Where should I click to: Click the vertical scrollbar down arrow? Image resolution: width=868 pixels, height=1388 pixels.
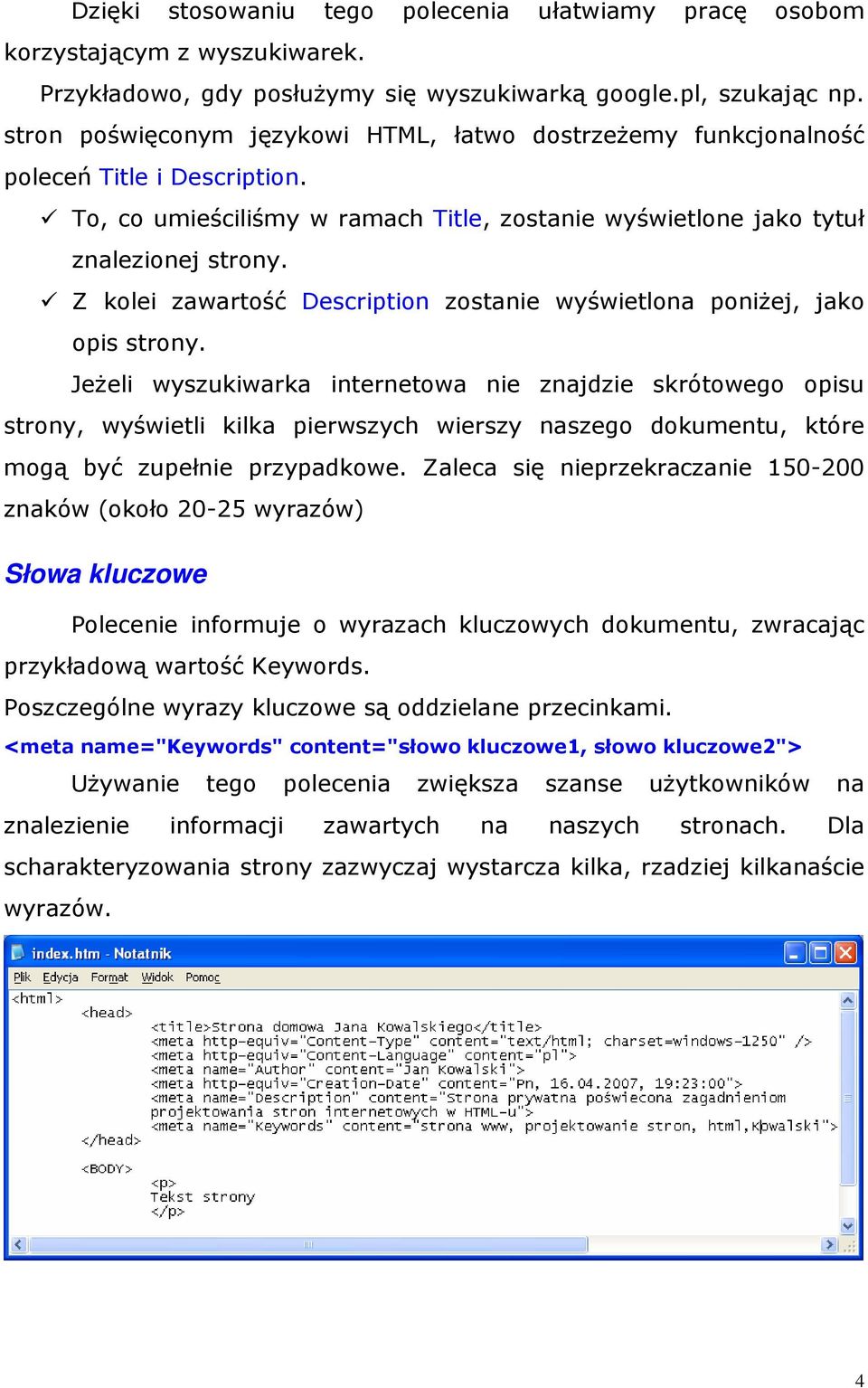tap(848, 1227)
